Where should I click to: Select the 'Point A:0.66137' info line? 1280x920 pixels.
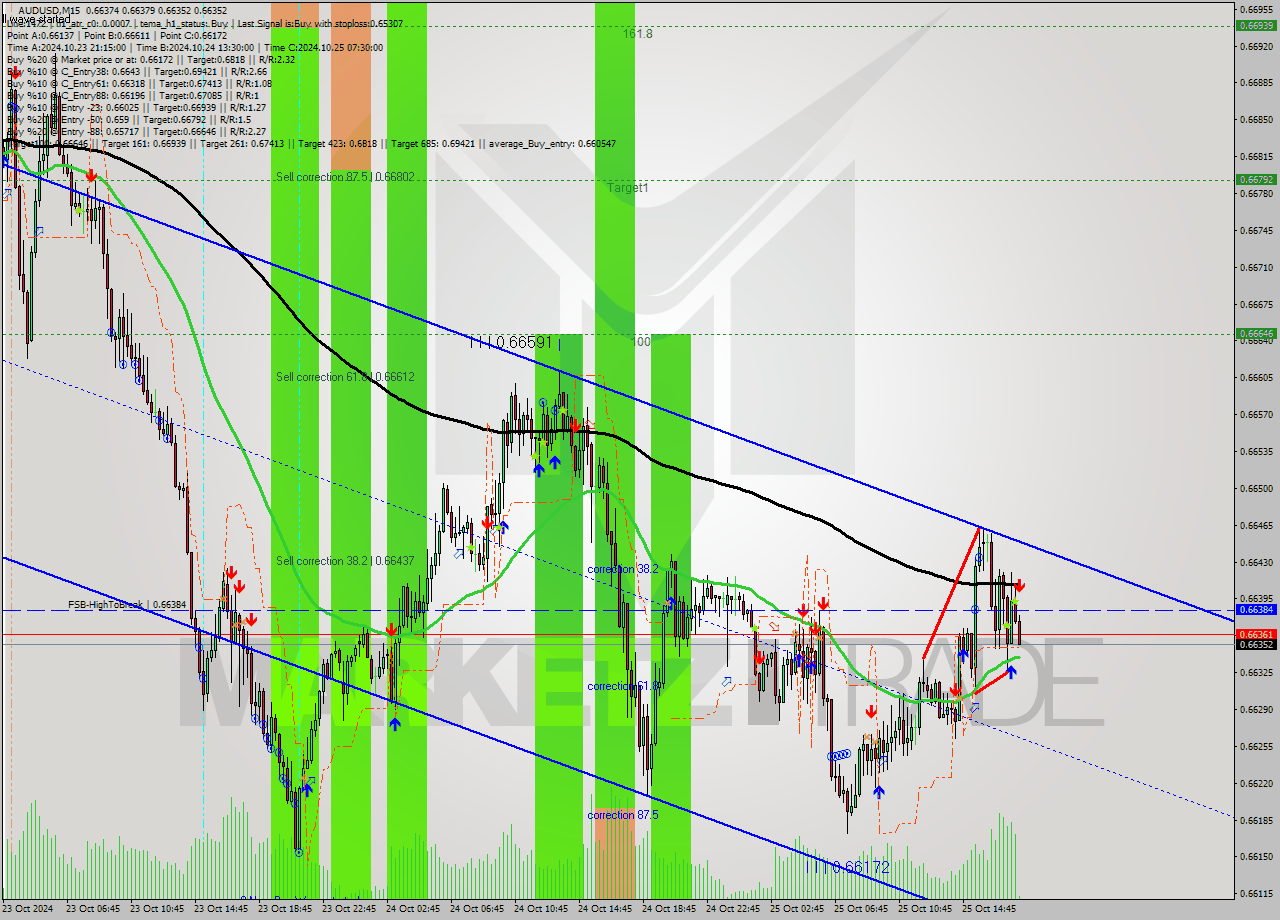point(41,34)
